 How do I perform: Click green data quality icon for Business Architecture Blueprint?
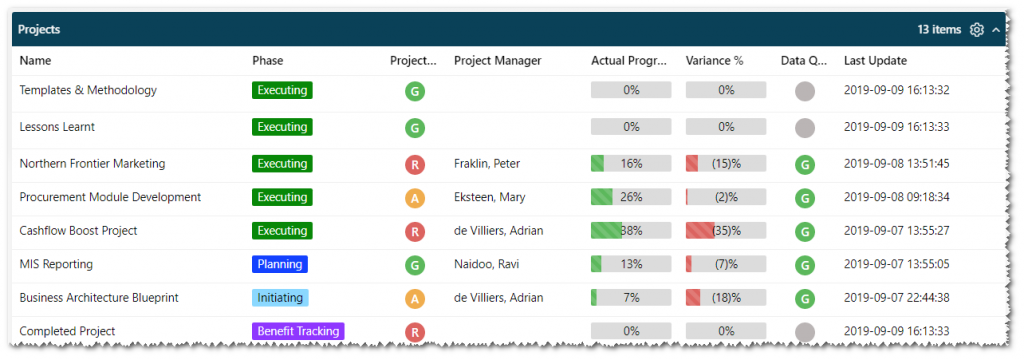point(805,299)
